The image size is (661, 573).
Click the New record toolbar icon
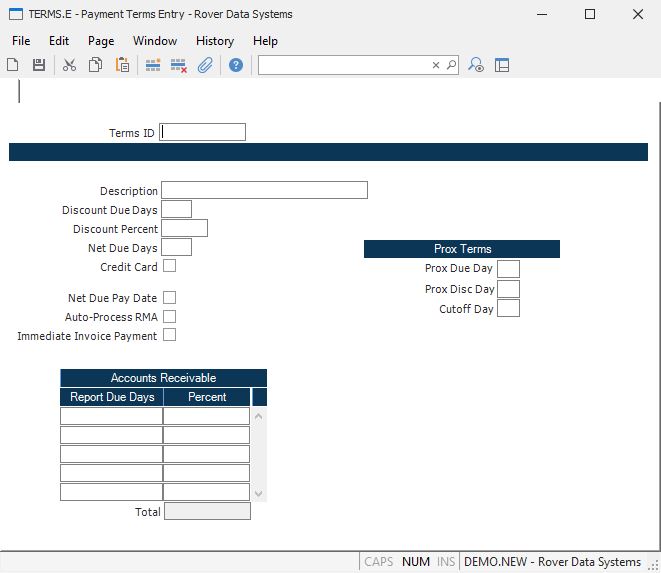pyautogui.click(x=13, y=65)
